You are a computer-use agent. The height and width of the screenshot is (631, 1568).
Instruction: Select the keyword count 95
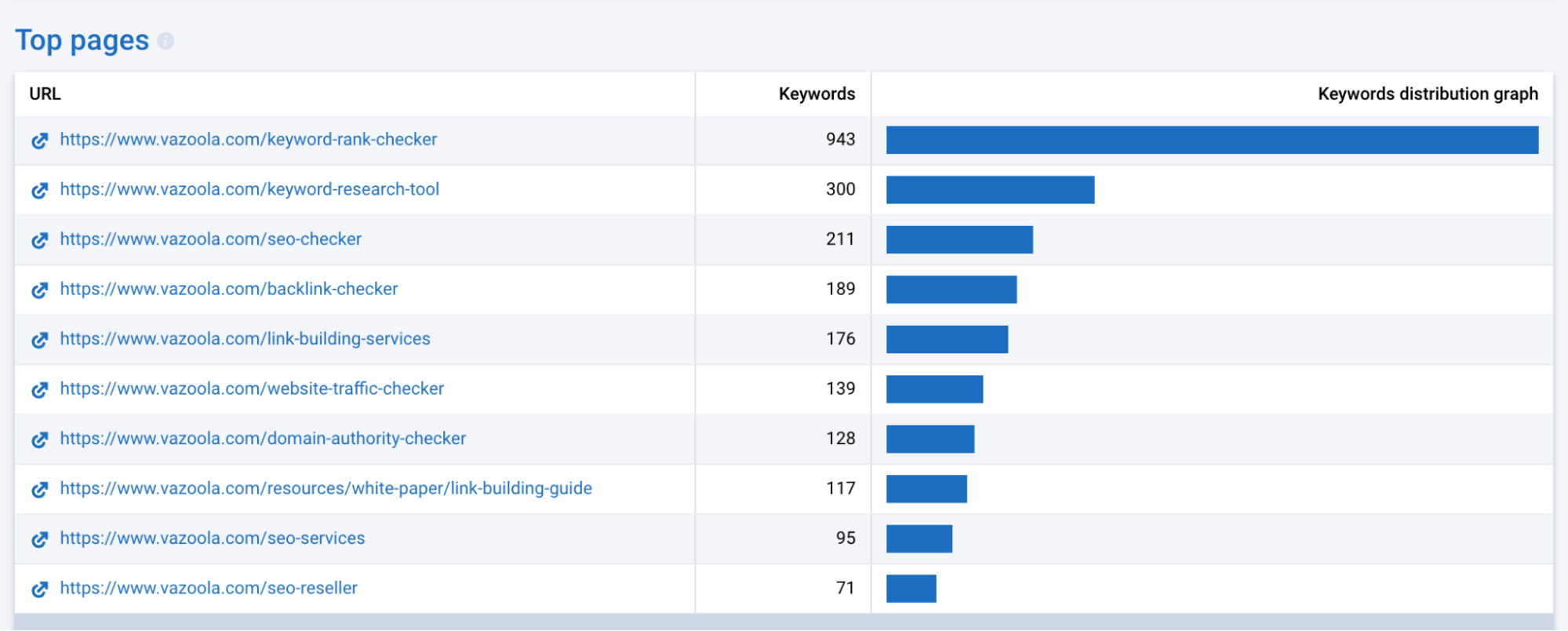[x=846, y=538]
